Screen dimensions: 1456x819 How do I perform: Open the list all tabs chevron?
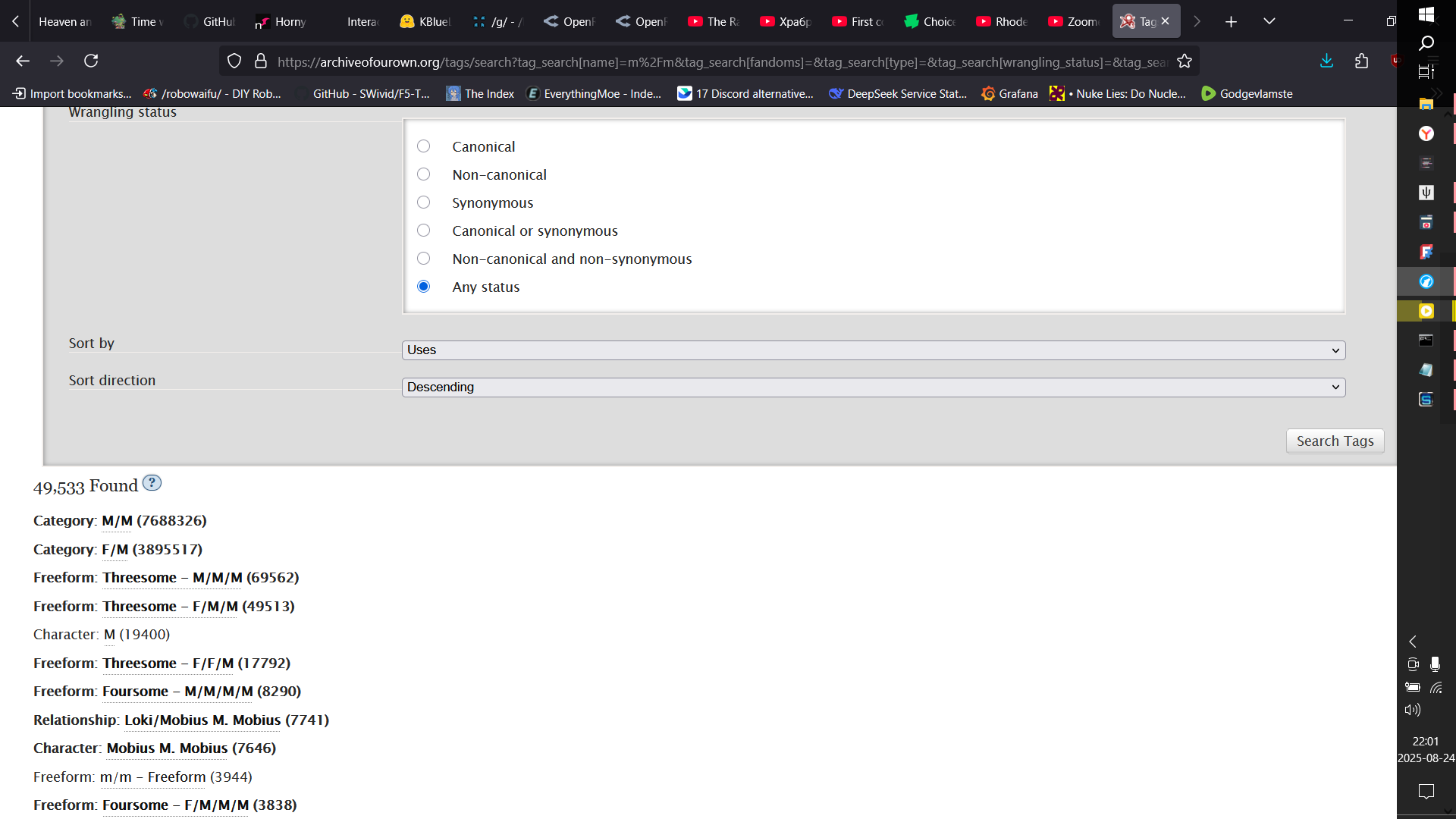click(1269, 21)
